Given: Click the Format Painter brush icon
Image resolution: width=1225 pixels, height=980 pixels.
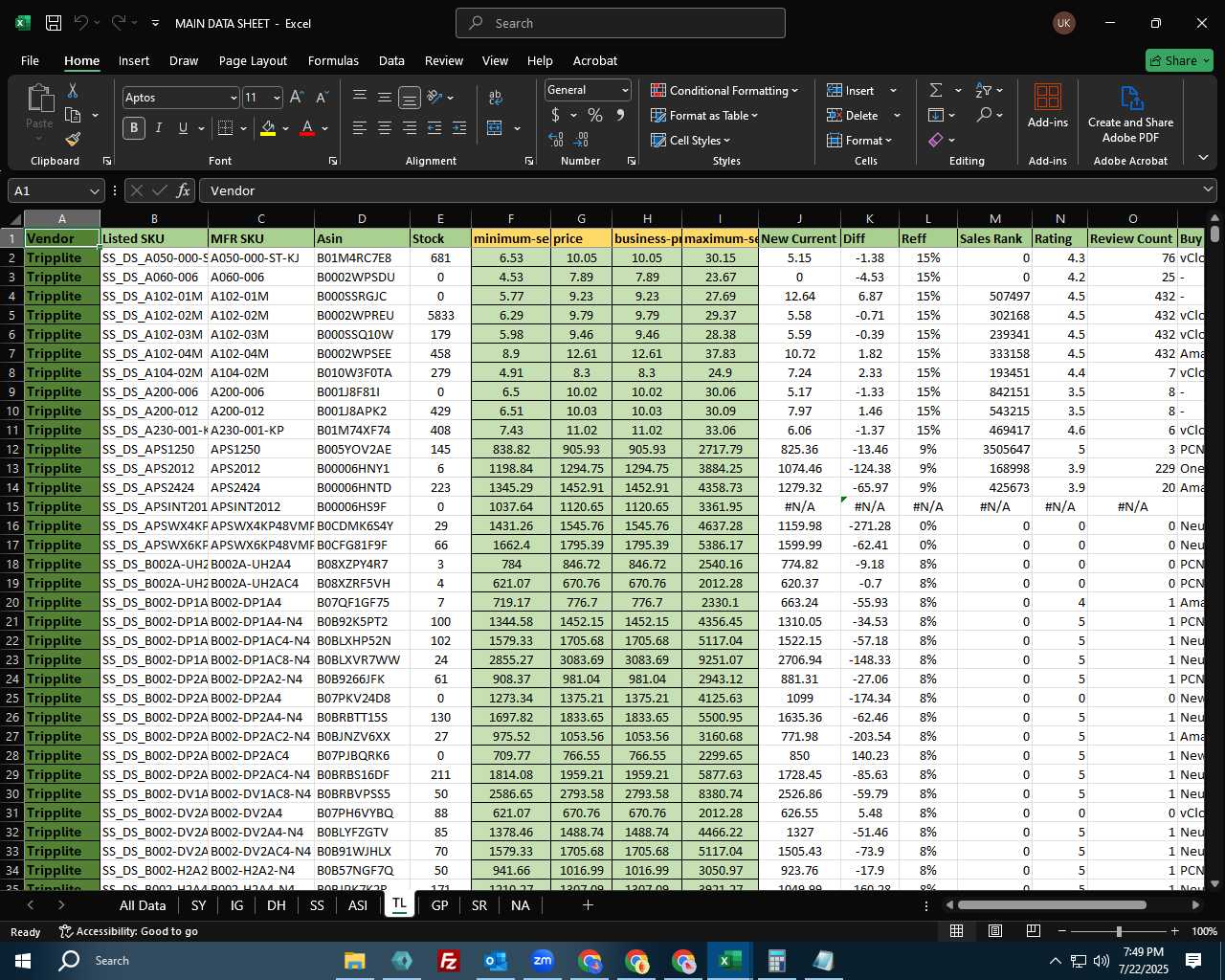Looking at the screenshot, I should coord(73,140).
